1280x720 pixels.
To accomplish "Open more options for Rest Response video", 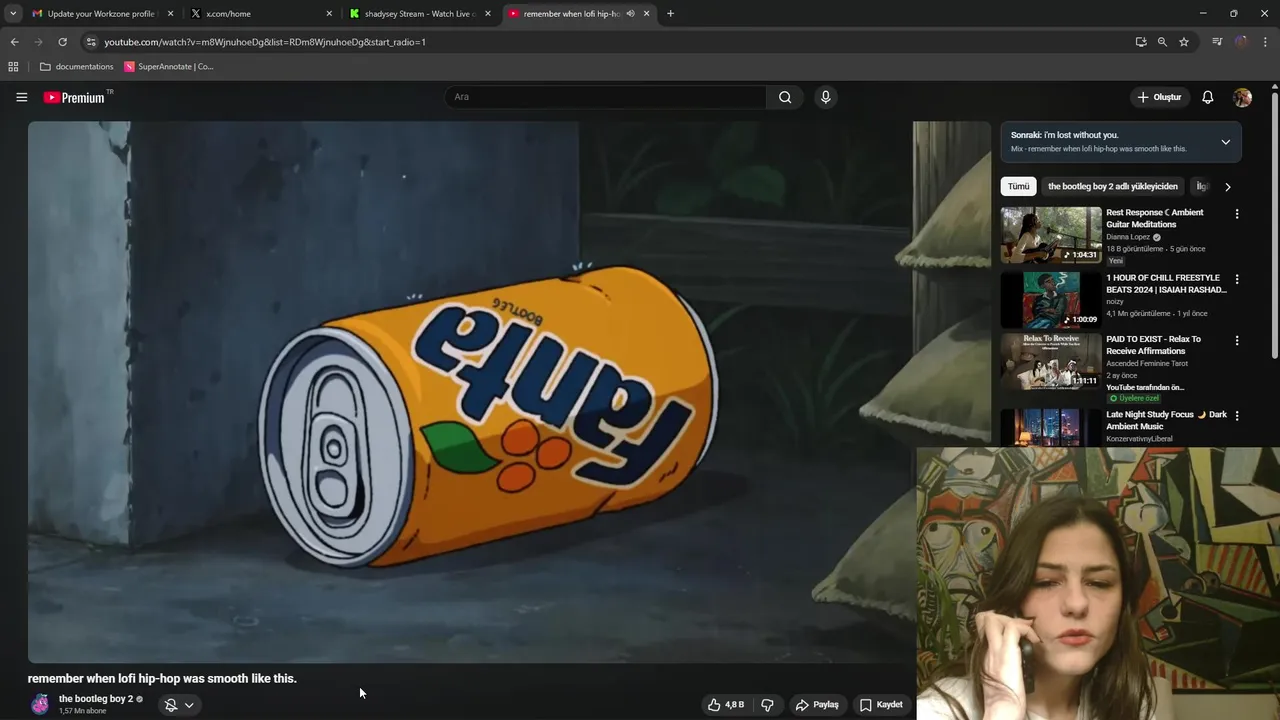I will (1237, 214).
